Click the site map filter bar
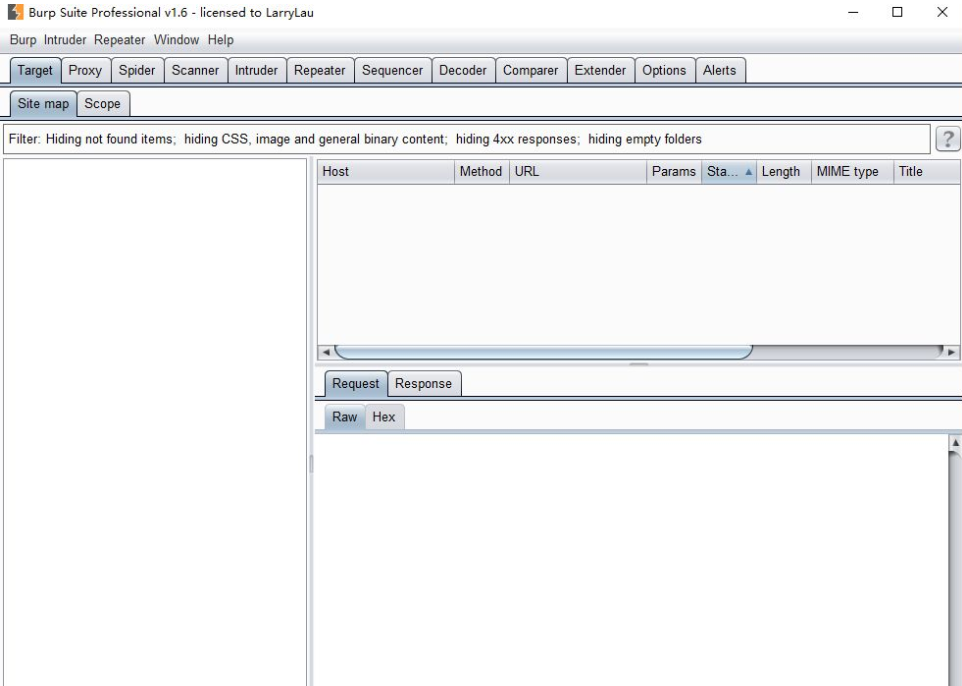Screen dimensions: 962x686 pos(466,139)
